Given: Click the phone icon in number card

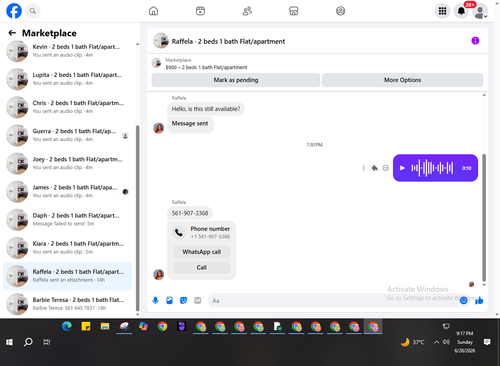Looking at the screenshot, I should 179,232.
